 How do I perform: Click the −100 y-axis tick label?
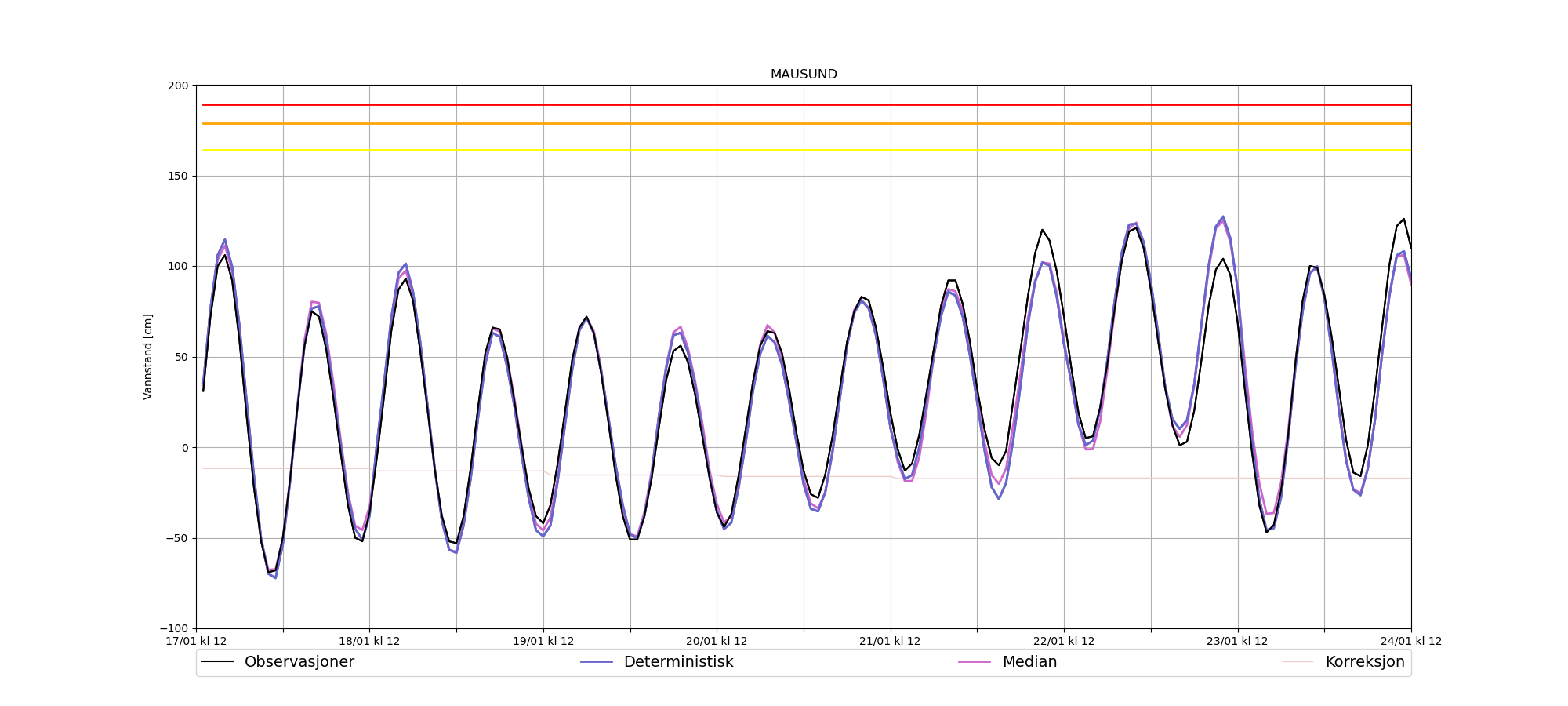[174, 628]
